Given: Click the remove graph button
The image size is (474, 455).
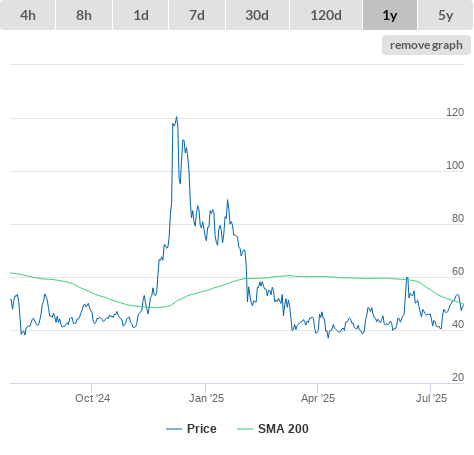Looking at the screenshot, I should pos(426,45).
